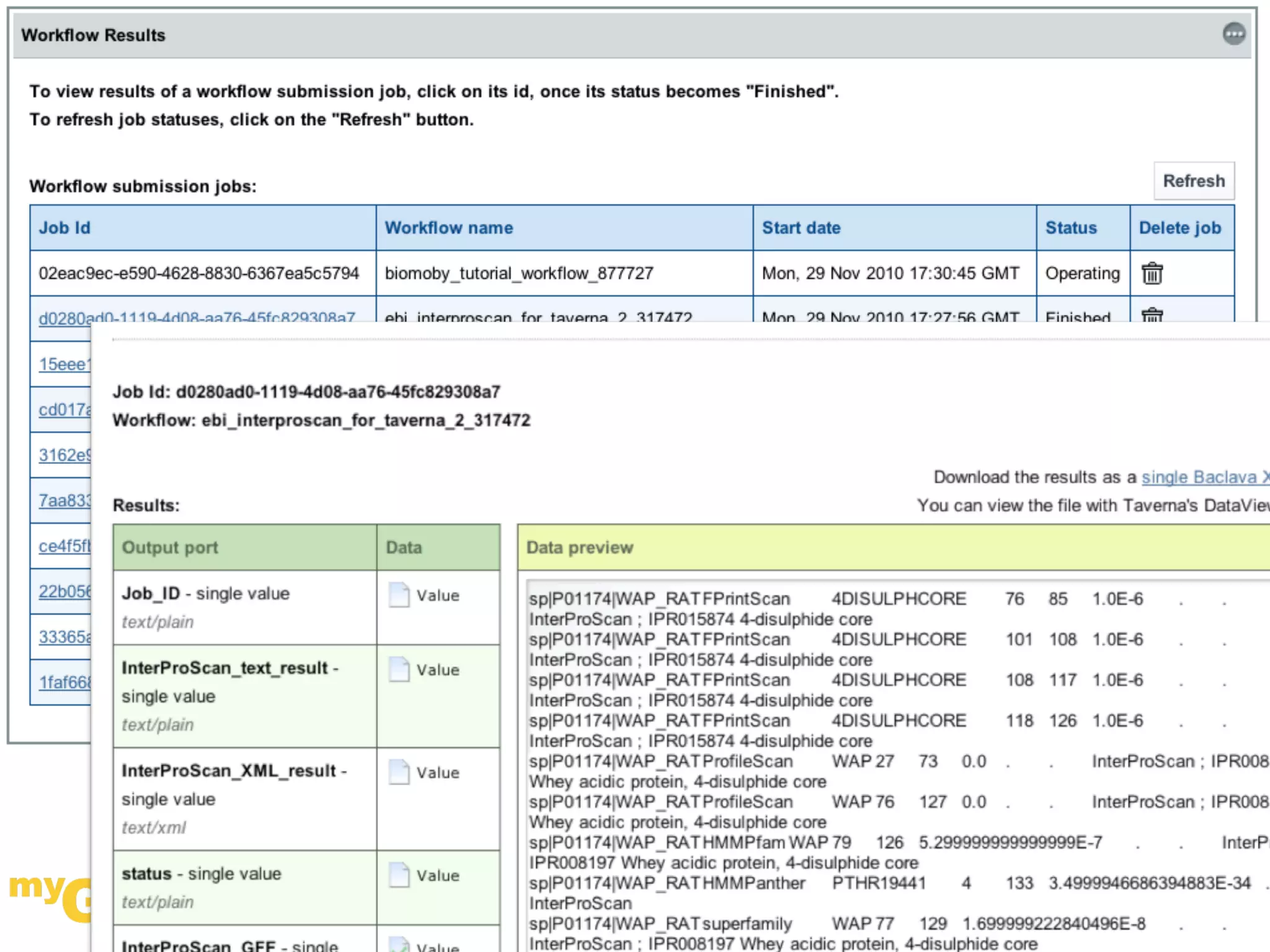Open InterProScan_XML_result value file icon
Viewport: 1270px width, 952px height.
(399, 772)
